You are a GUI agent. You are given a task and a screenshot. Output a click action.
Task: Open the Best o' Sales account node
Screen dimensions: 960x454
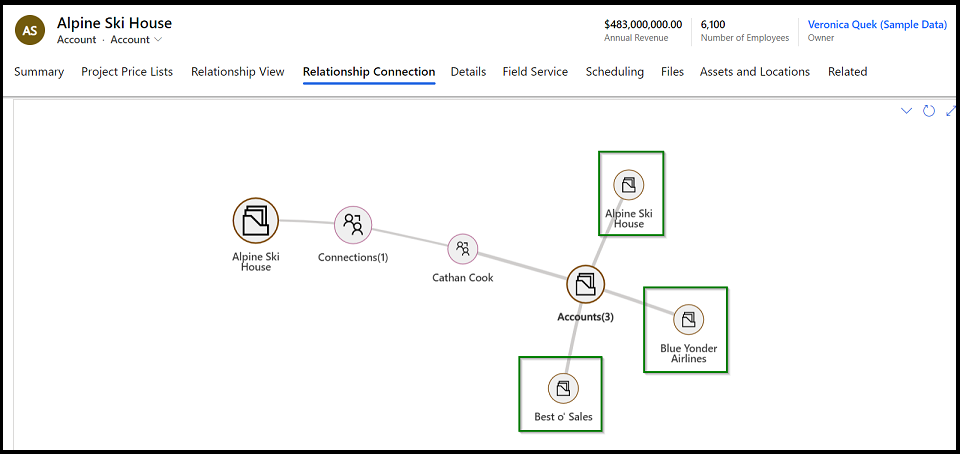[x=563, y=388]
